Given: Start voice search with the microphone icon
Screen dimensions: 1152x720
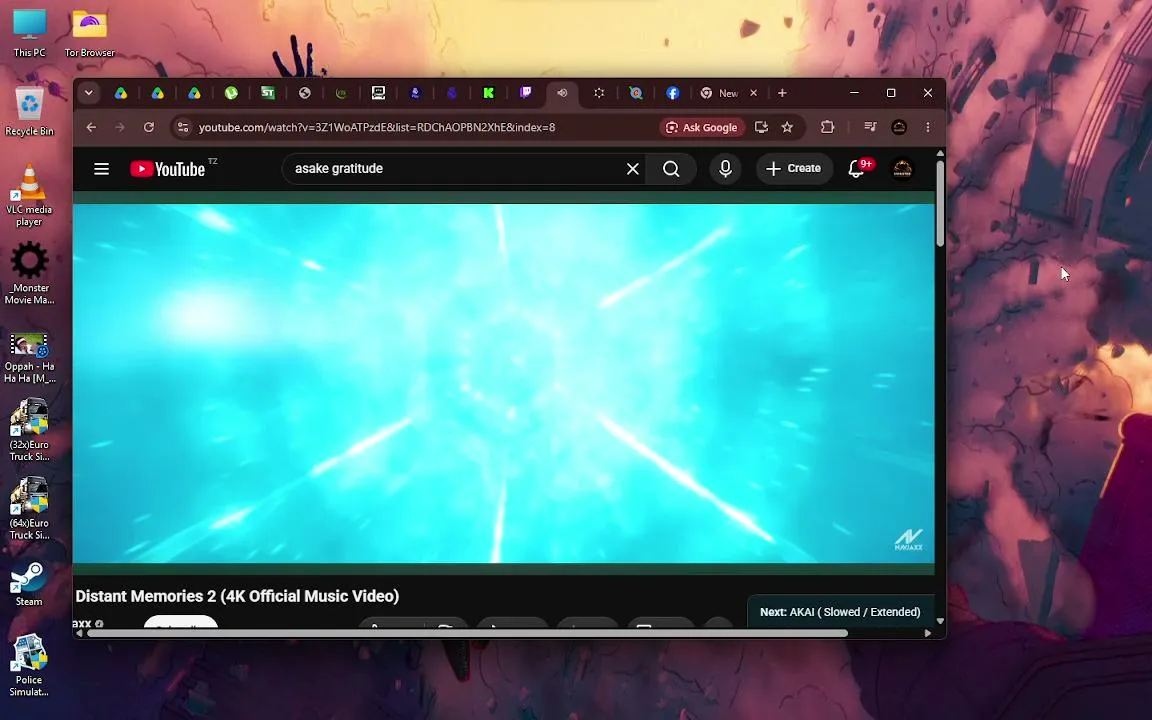Looking at the screenshot, I should tap(725, 169).
